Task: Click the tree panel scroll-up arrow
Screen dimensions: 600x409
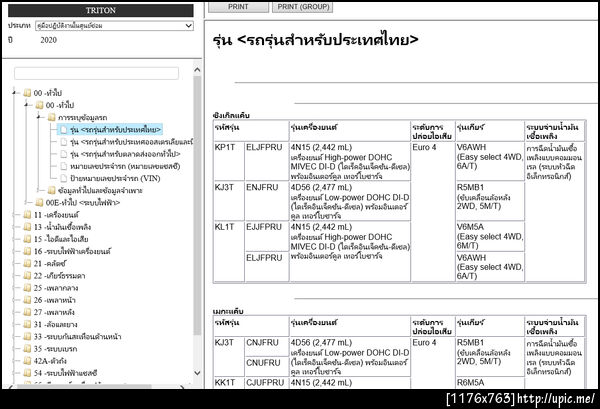Action: pos(197,70)
